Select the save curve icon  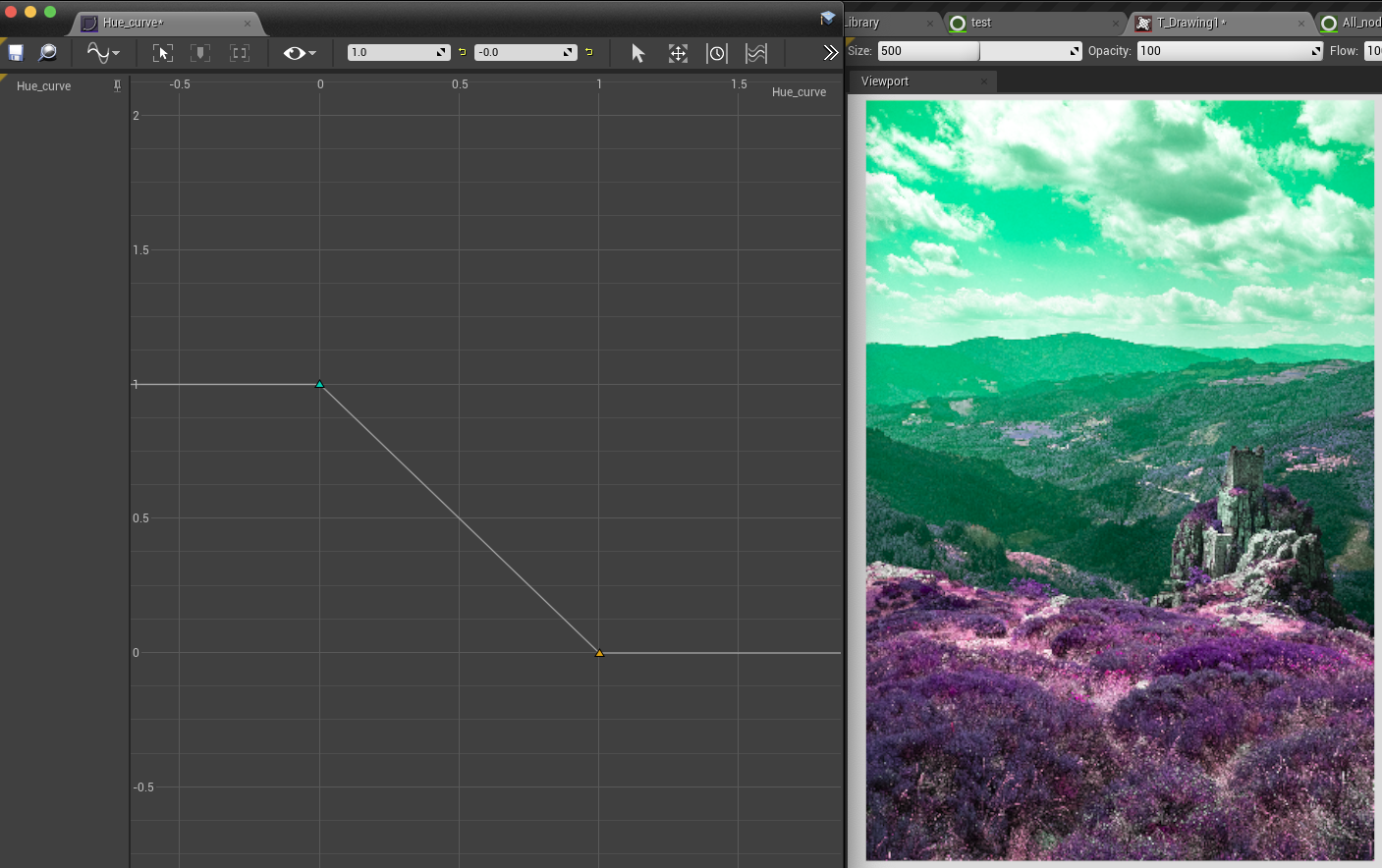tap(15, 52)
